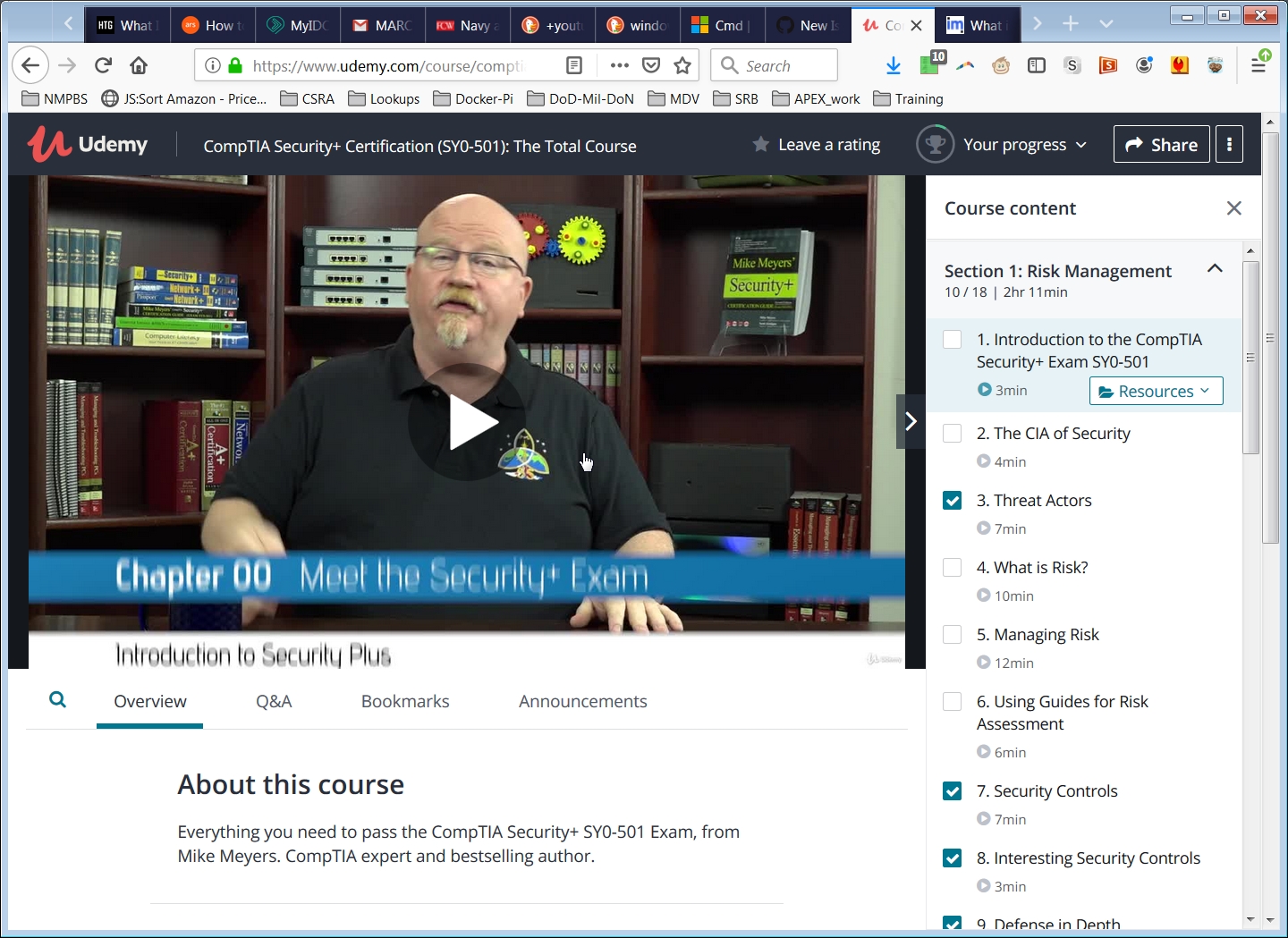The width and height of the screenshot is (1288, 938).
Task: Open the three-dot more options menu in header
Action: [1230, 144]
